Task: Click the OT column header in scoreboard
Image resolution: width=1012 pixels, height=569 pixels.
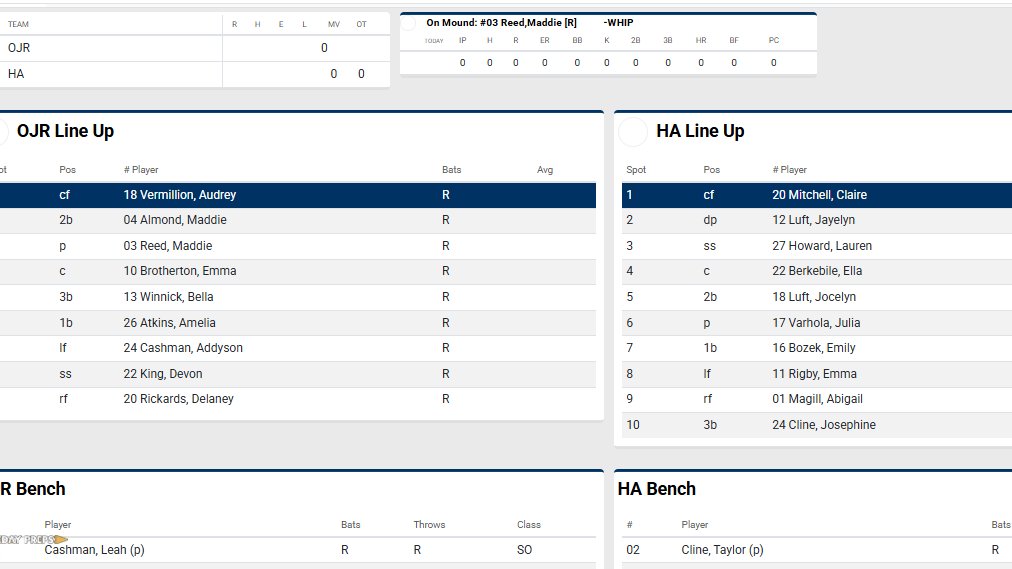Action: [x=361, y=25]
